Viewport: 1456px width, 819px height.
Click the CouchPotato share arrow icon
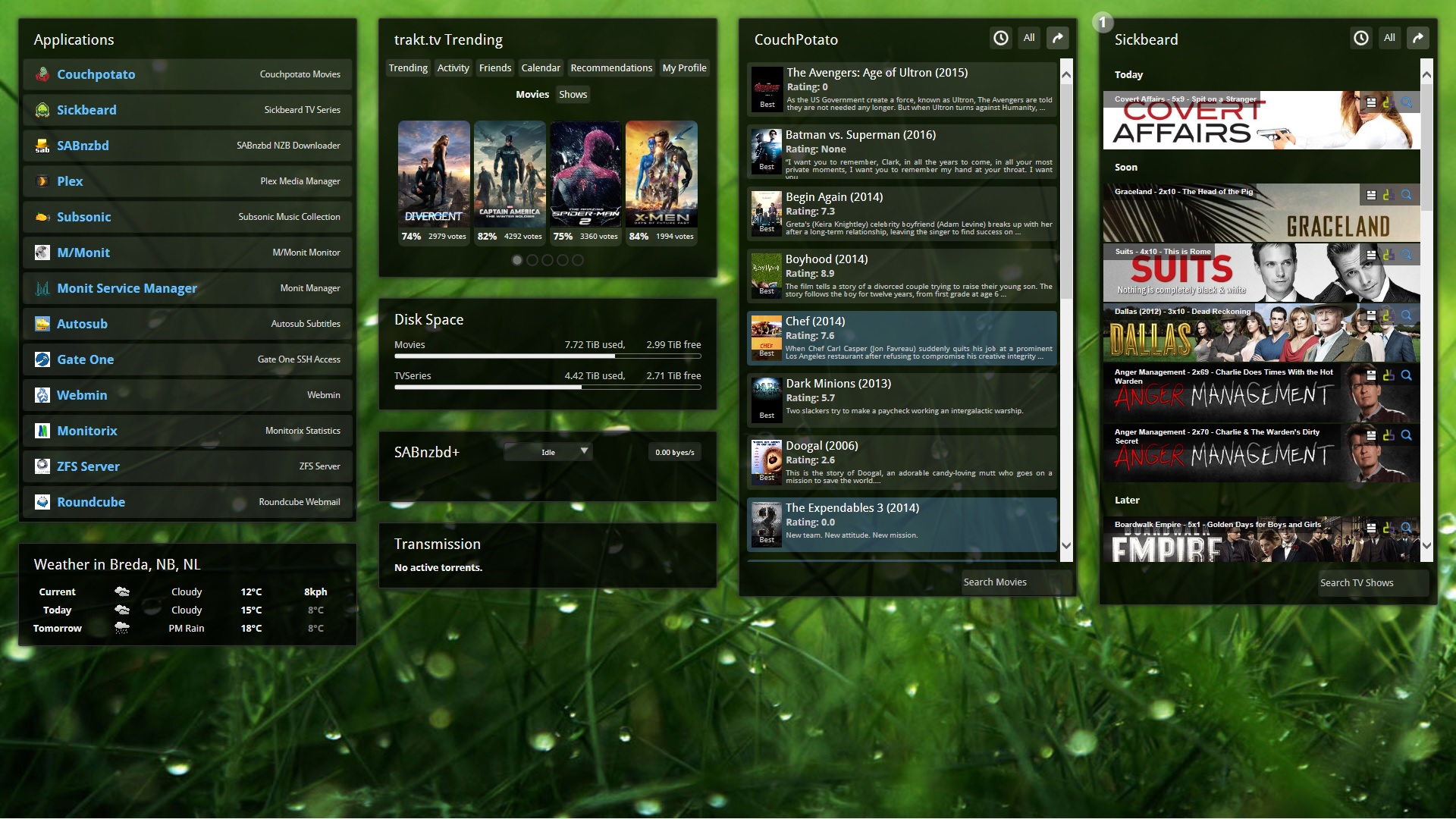1058,38
